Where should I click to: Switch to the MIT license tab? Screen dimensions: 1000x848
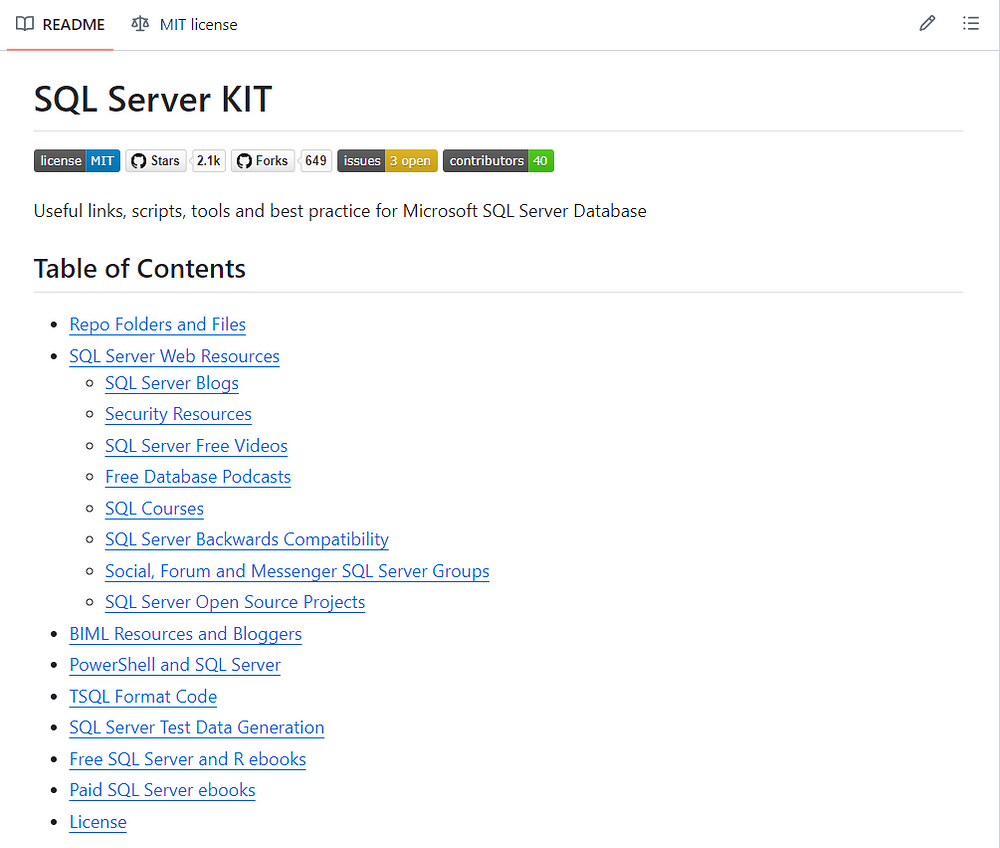tap(196, 24)
